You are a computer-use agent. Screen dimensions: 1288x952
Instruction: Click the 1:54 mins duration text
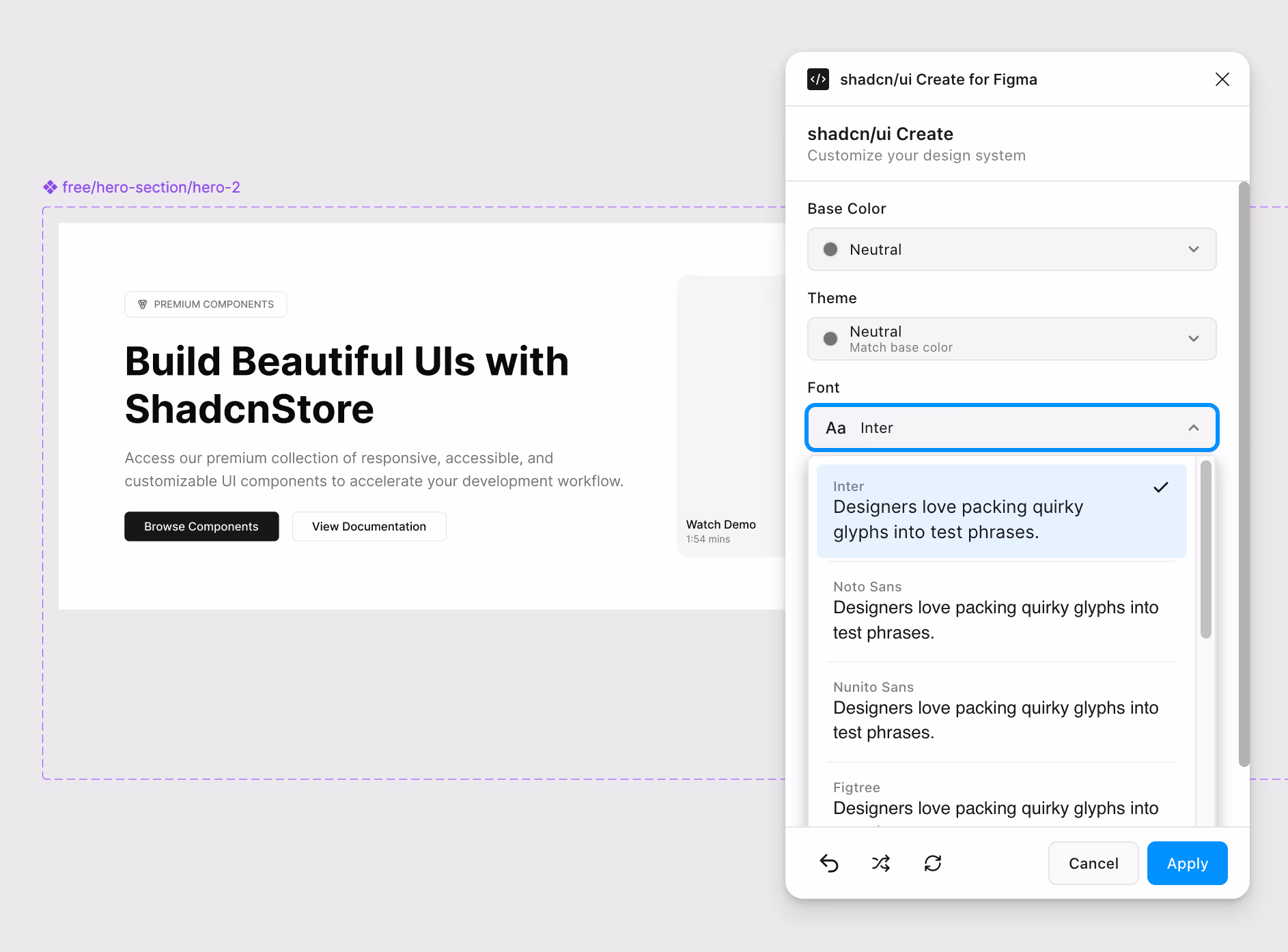[708, 540]
